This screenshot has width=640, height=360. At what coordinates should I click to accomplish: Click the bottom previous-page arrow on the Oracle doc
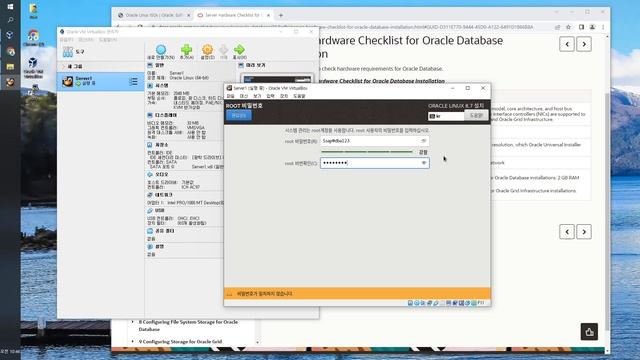[x=567, y=232]
